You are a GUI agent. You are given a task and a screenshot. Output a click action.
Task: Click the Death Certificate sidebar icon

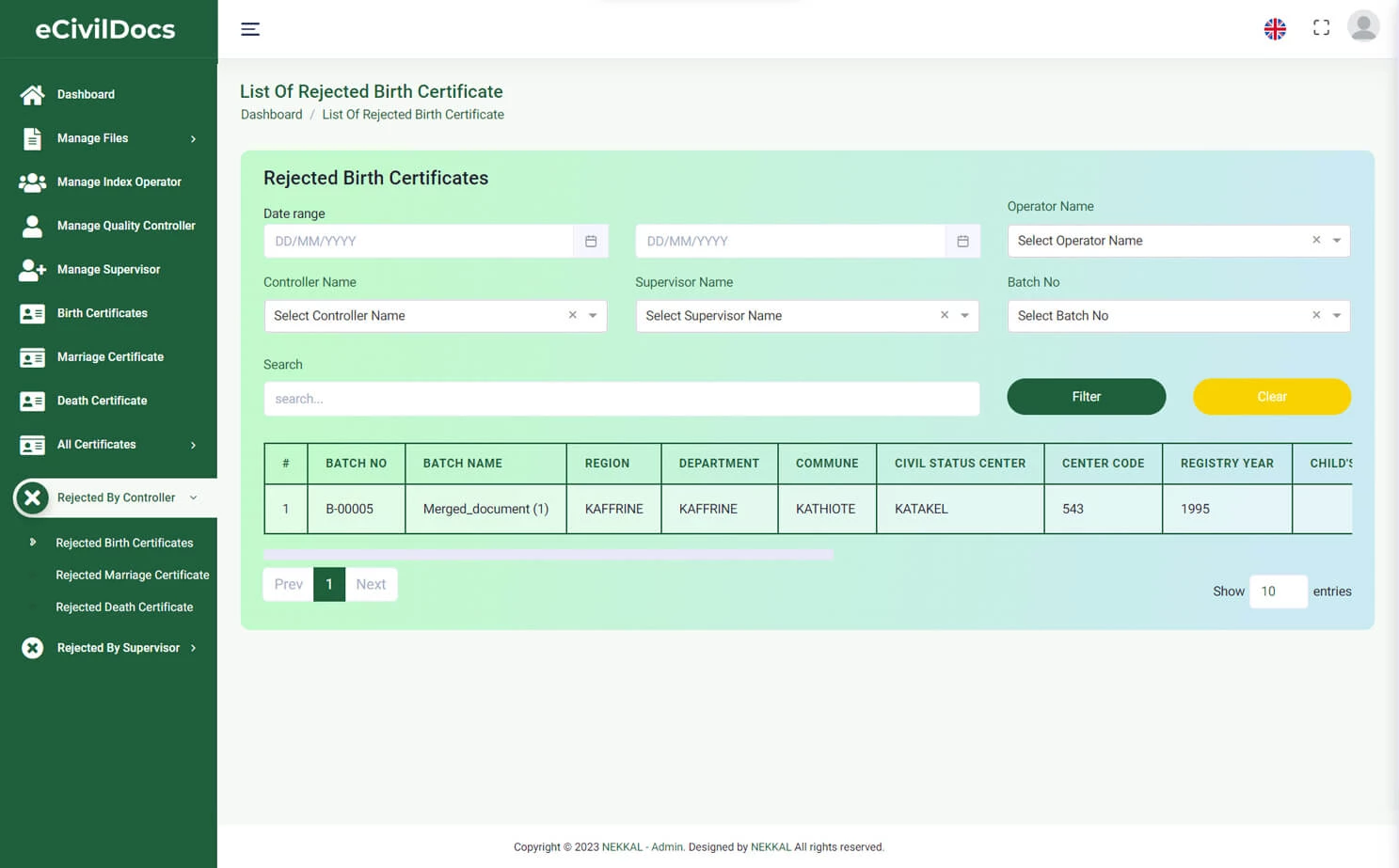click(x=31, y=401)
